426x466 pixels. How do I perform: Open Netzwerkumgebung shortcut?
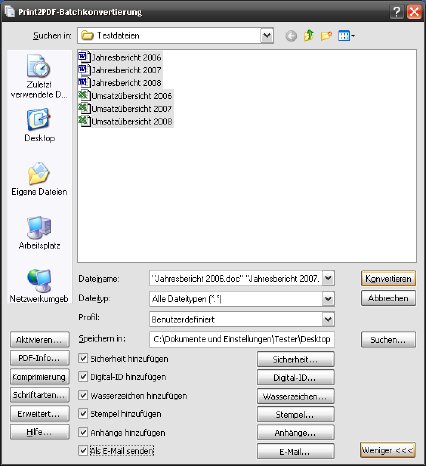coord(39,286)
